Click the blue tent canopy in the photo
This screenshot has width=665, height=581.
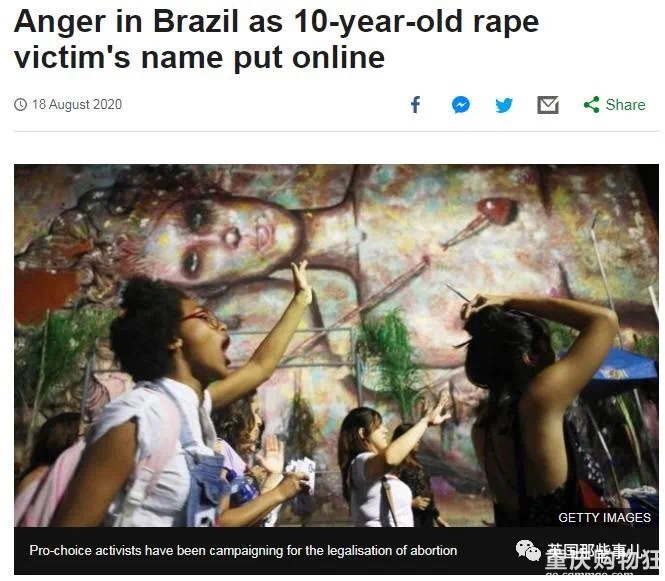point(621,365)
